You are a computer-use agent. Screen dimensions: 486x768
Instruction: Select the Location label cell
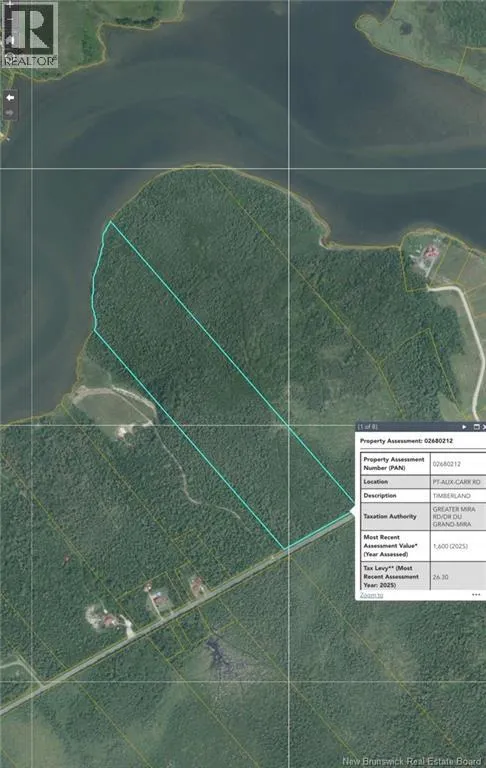[396, 482]
